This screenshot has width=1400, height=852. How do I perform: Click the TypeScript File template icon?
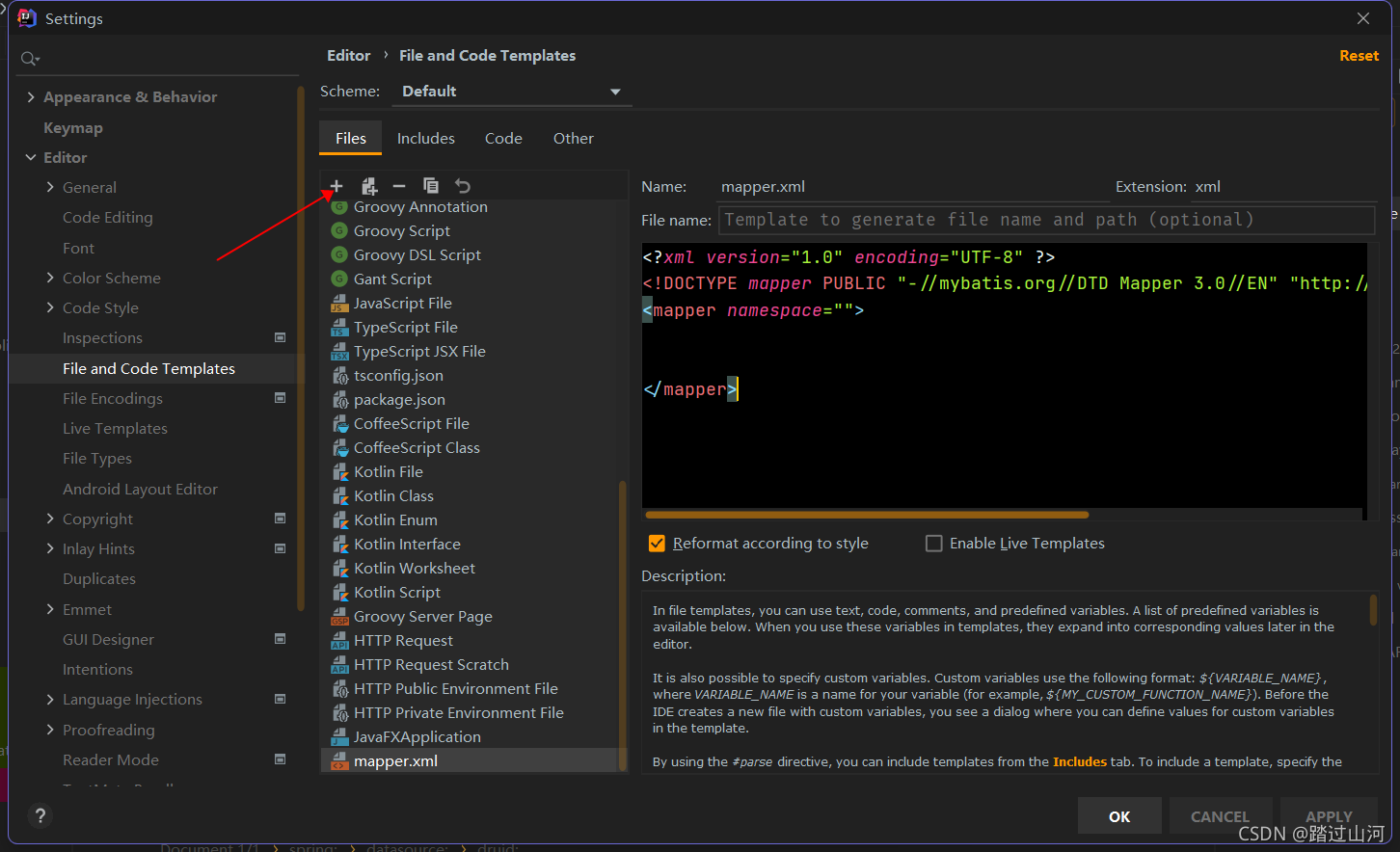tap(339, 328)
